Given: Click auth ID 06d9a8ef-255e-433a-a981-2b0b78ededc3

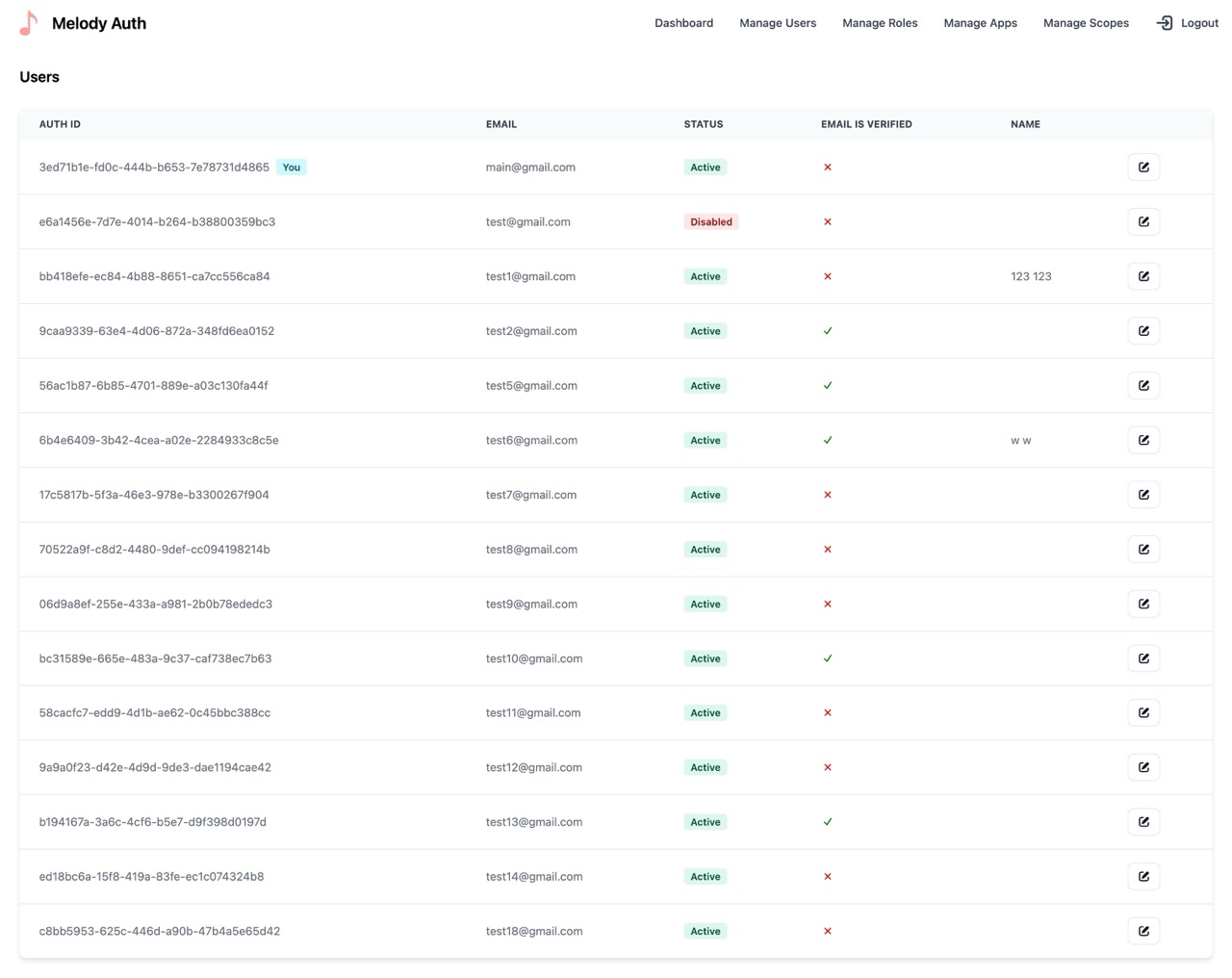Looking at the screenshot, I should (156, 605).
